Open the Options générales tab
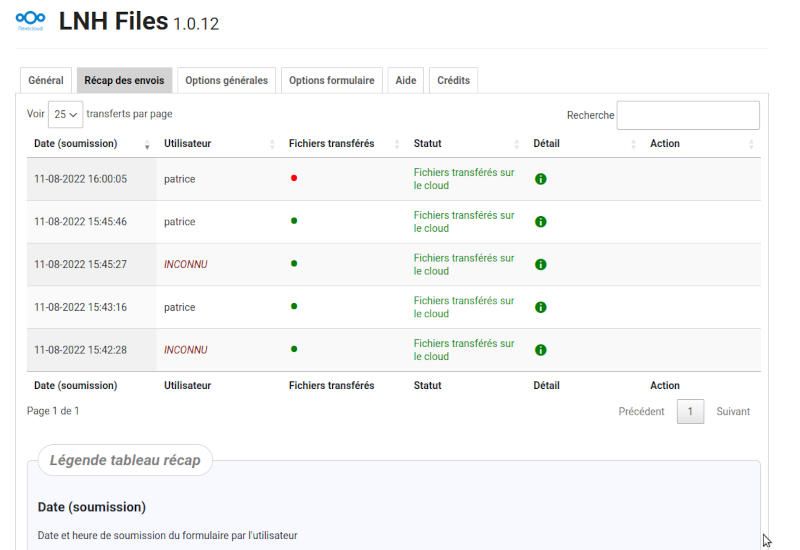The width and height of the screenshot is (800, 550). tap(227, 81)
